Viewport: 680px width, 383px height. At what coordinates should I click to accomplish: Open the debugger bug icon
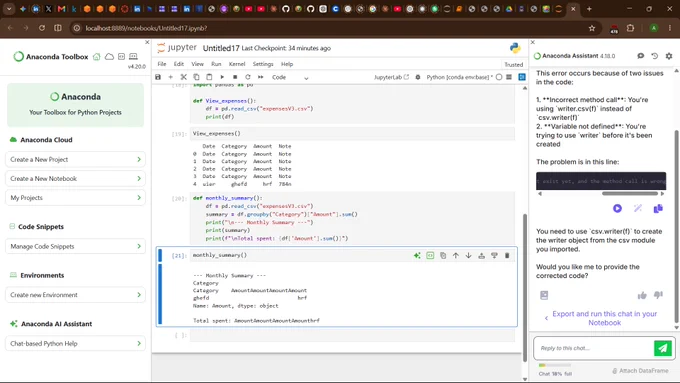coord(418,77)
